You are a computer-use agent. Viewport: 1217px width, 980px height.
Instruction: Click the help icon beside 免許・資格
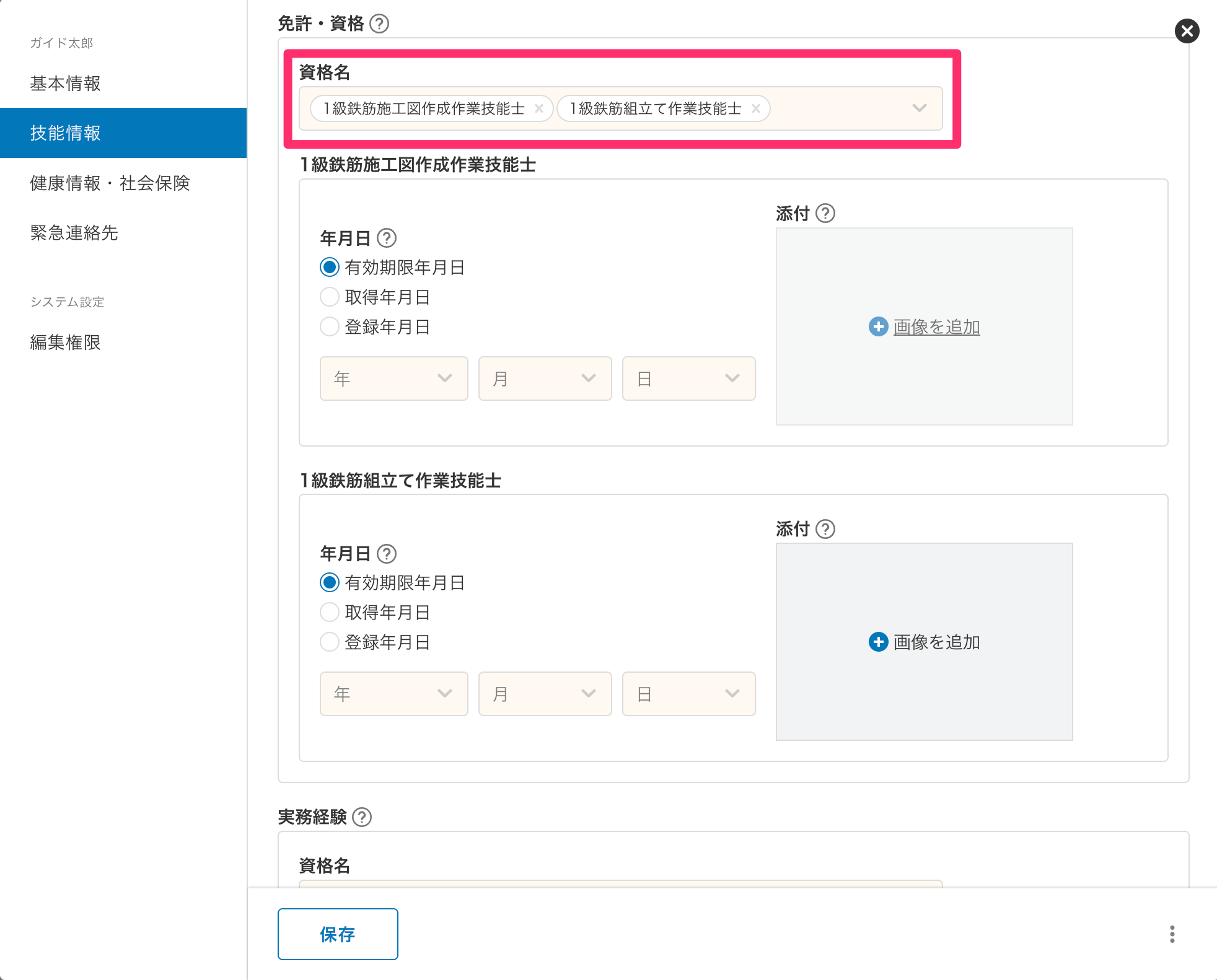(379, 24)
